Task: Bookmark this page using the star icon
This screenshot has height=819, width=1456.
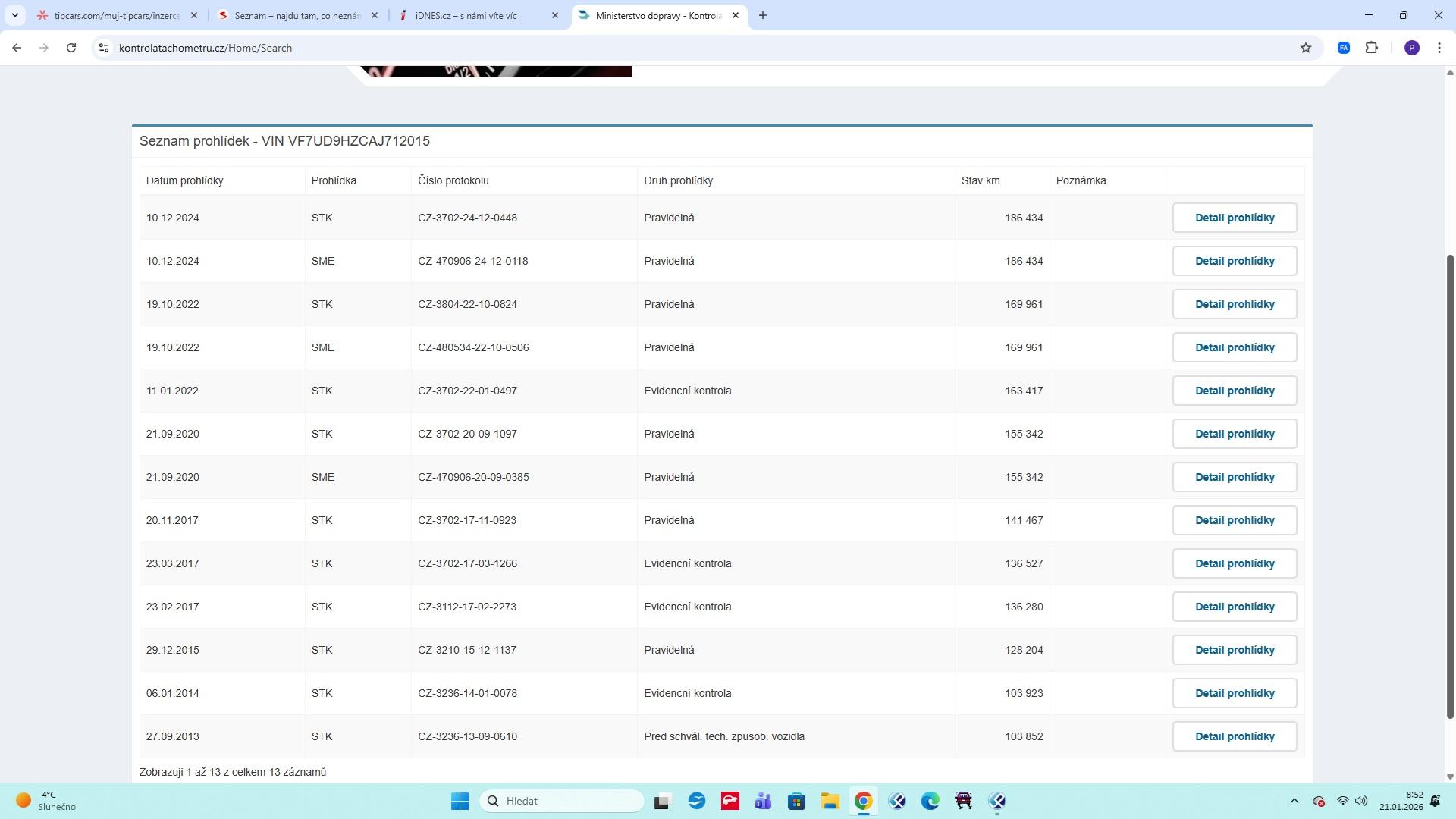Action: click(1305, 48)
